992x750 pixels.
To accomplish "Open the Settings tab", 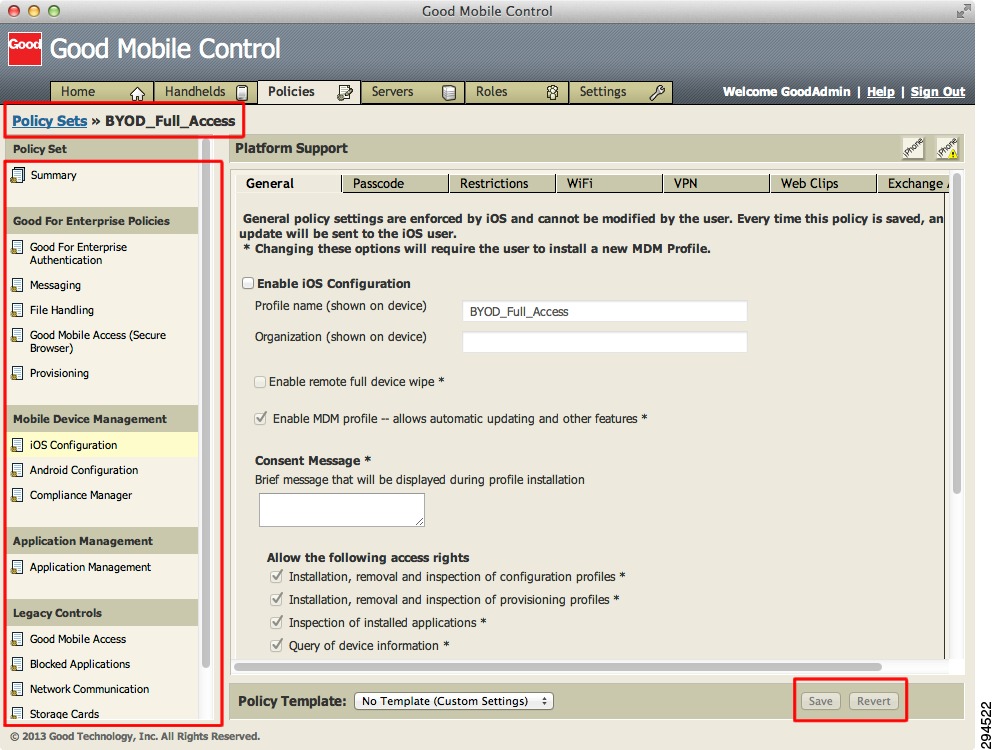I will click(x=621, y=92).
